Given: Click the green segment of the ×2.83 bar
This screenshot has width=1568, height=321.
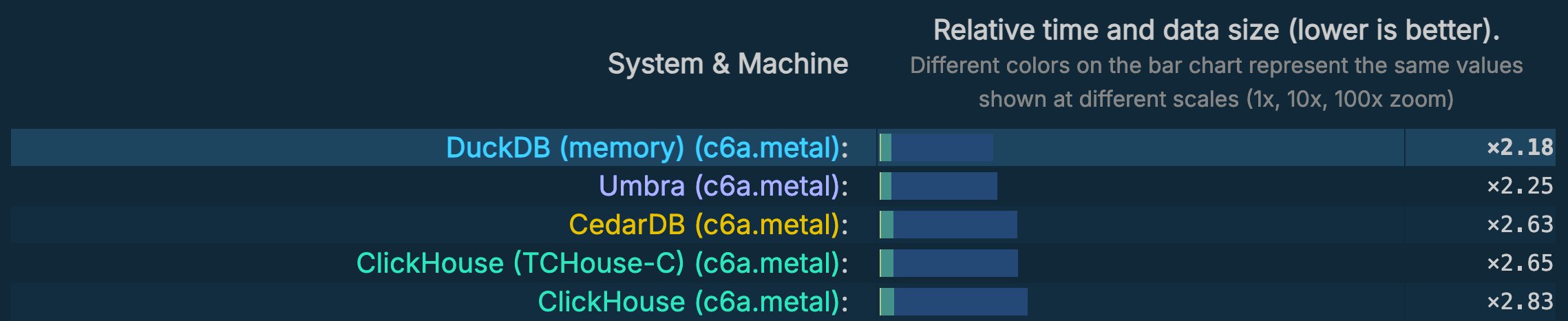Looking at the screenshot, I should point(887,302).
